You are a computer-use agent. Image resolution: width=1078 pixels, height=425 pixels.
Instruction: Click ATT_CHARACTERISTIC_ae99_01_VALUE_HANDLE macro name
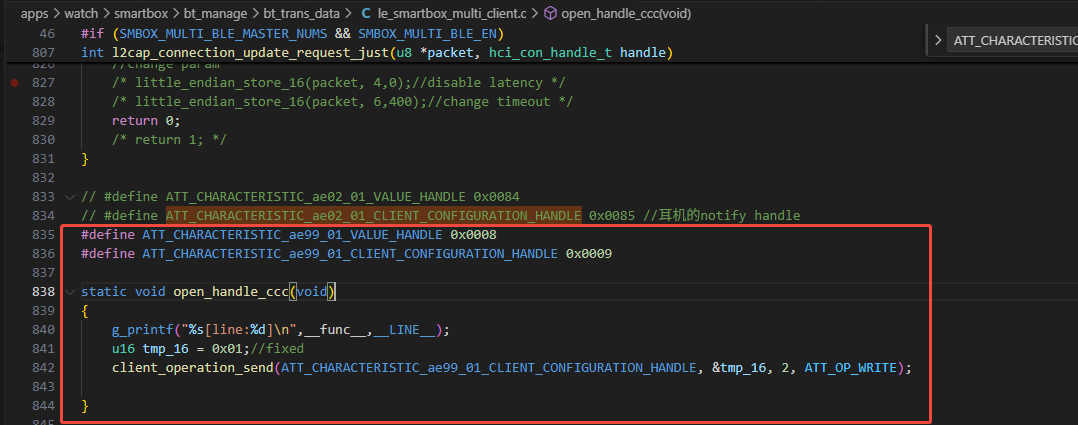(292, 235)
